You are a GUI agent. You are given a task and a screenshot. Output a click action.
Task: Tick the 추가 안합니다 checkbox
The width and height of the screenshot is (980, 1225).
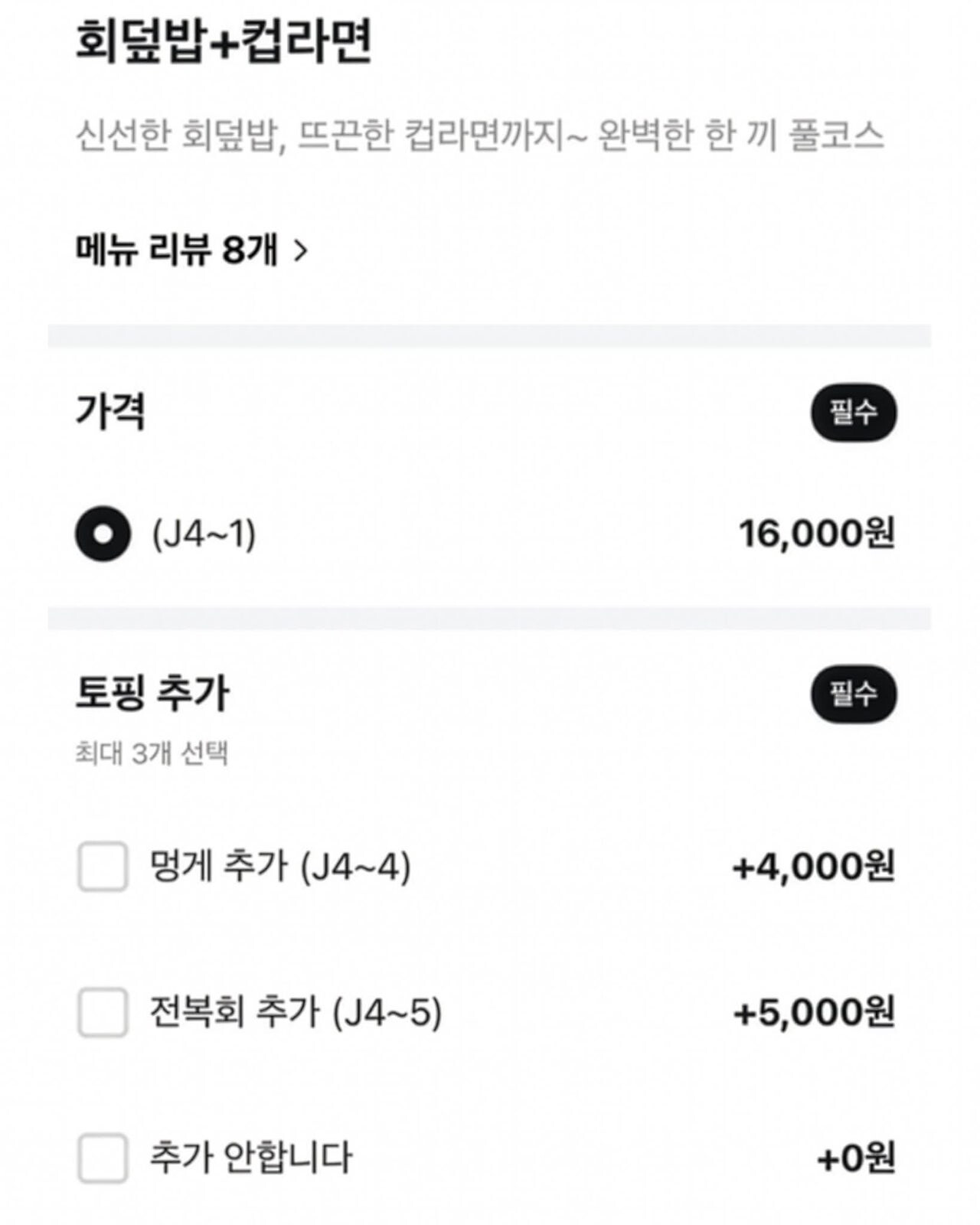(103, 1158)
